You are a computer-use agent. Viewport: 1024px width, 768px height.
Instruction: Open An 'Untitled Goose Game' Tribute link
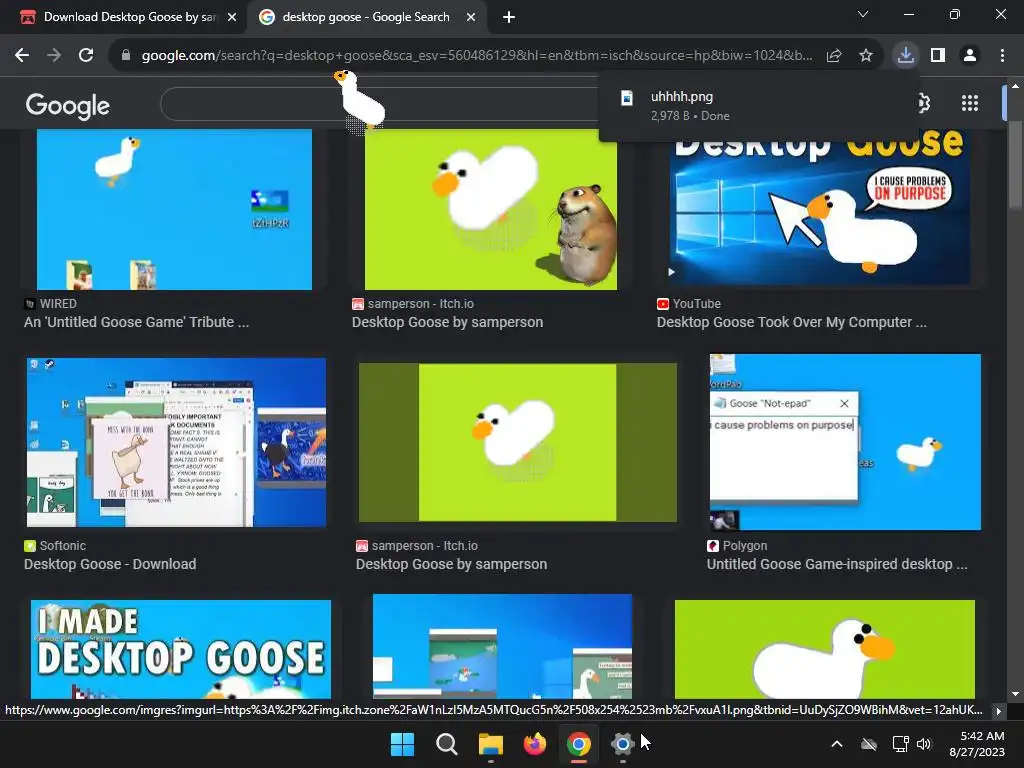click(x=136, y=322)
